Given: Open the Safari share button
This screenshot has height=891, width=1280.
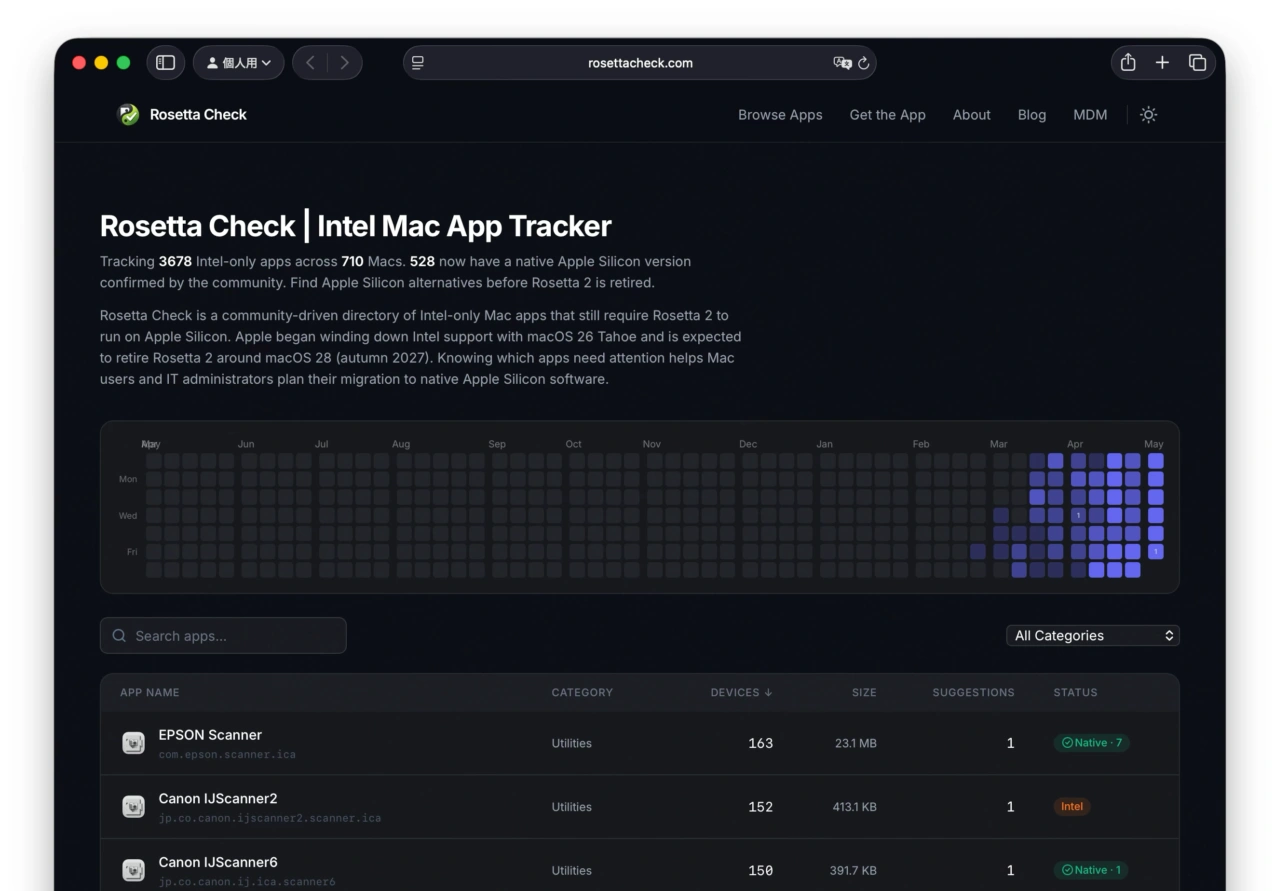Looking at the screenshot, I should click(1128, 62).
